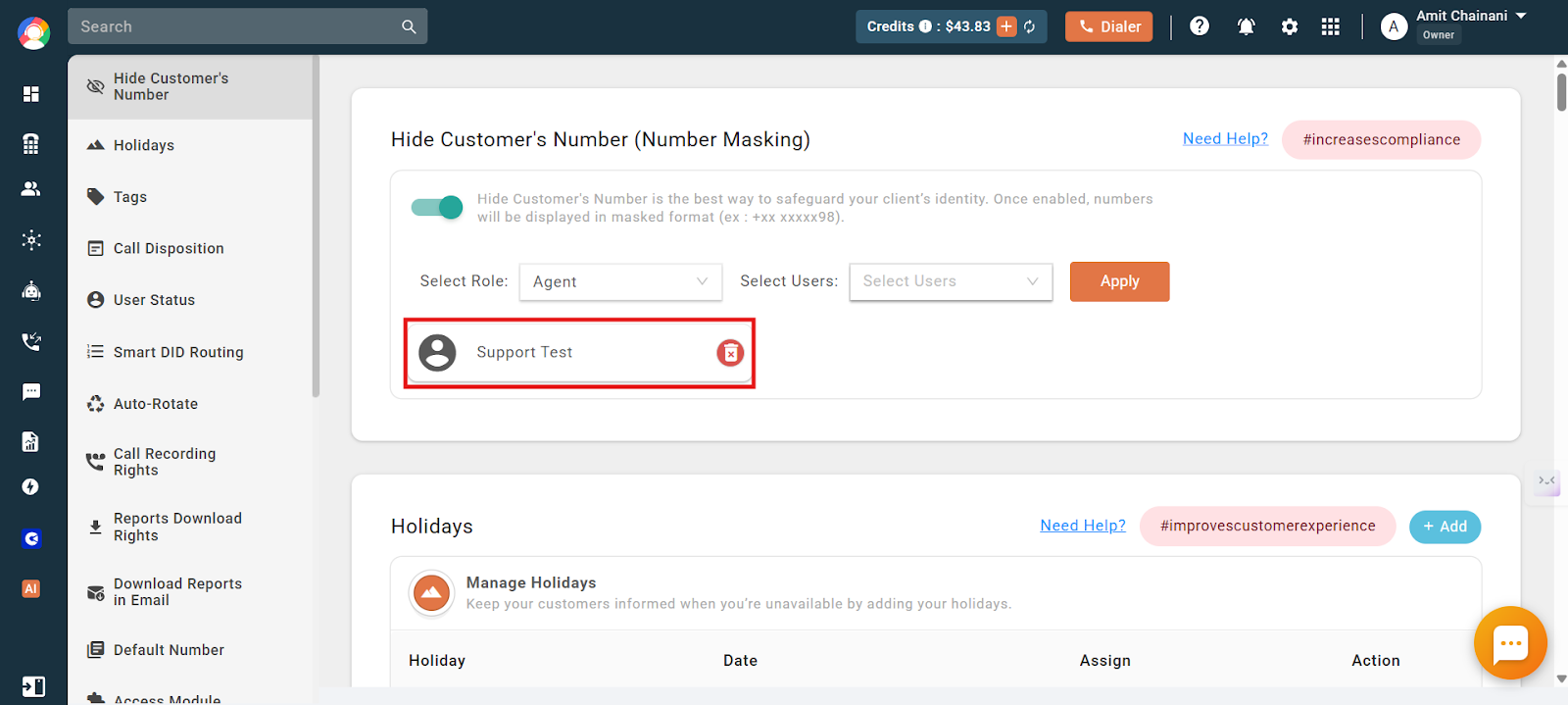Open the reports document icon in left rail
Viewport: 1568px width, 705px height.
click(31, 441)
